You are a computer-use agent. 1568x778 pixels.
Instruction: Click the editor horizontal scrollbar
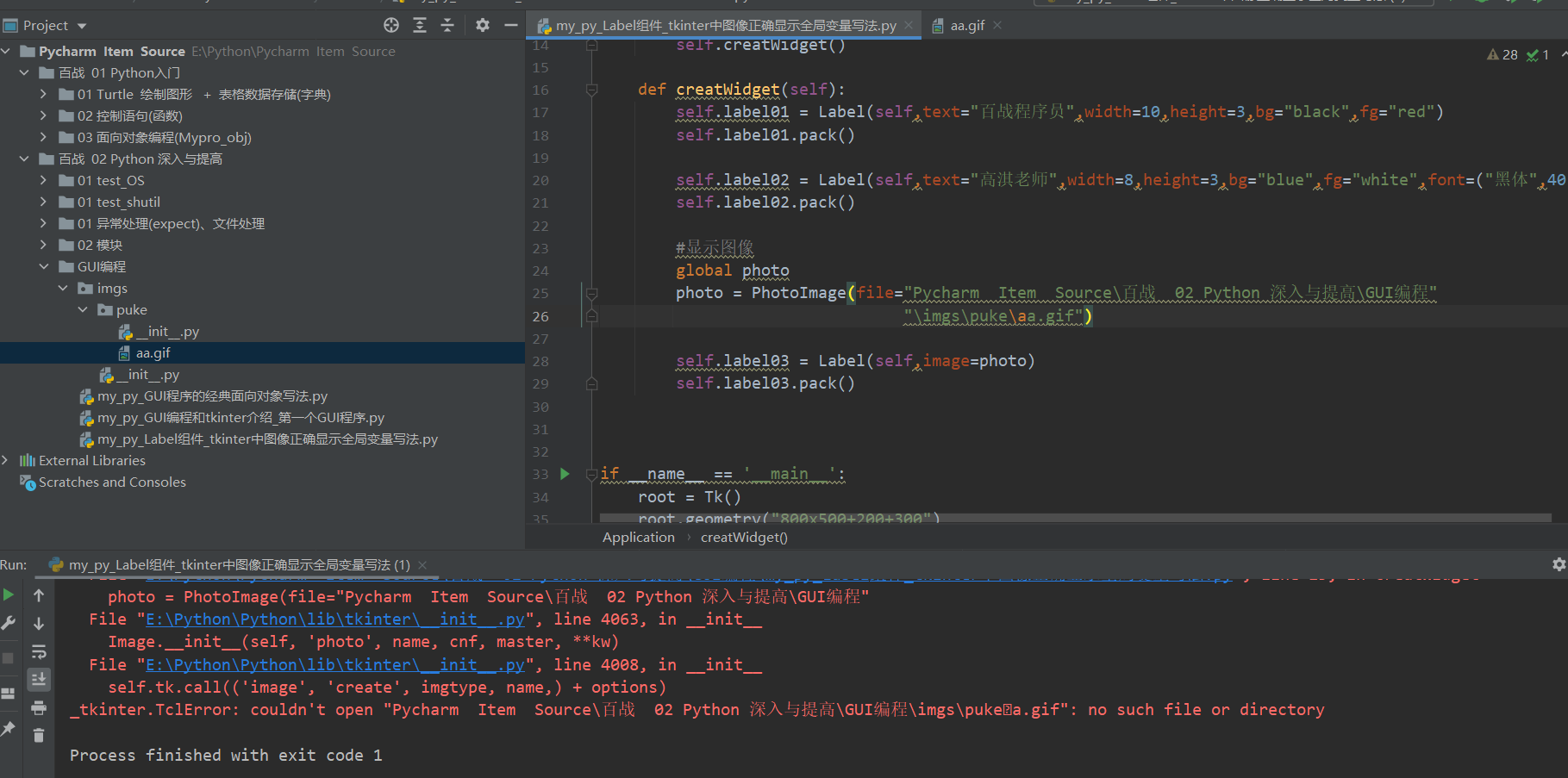click(1075, 518)
